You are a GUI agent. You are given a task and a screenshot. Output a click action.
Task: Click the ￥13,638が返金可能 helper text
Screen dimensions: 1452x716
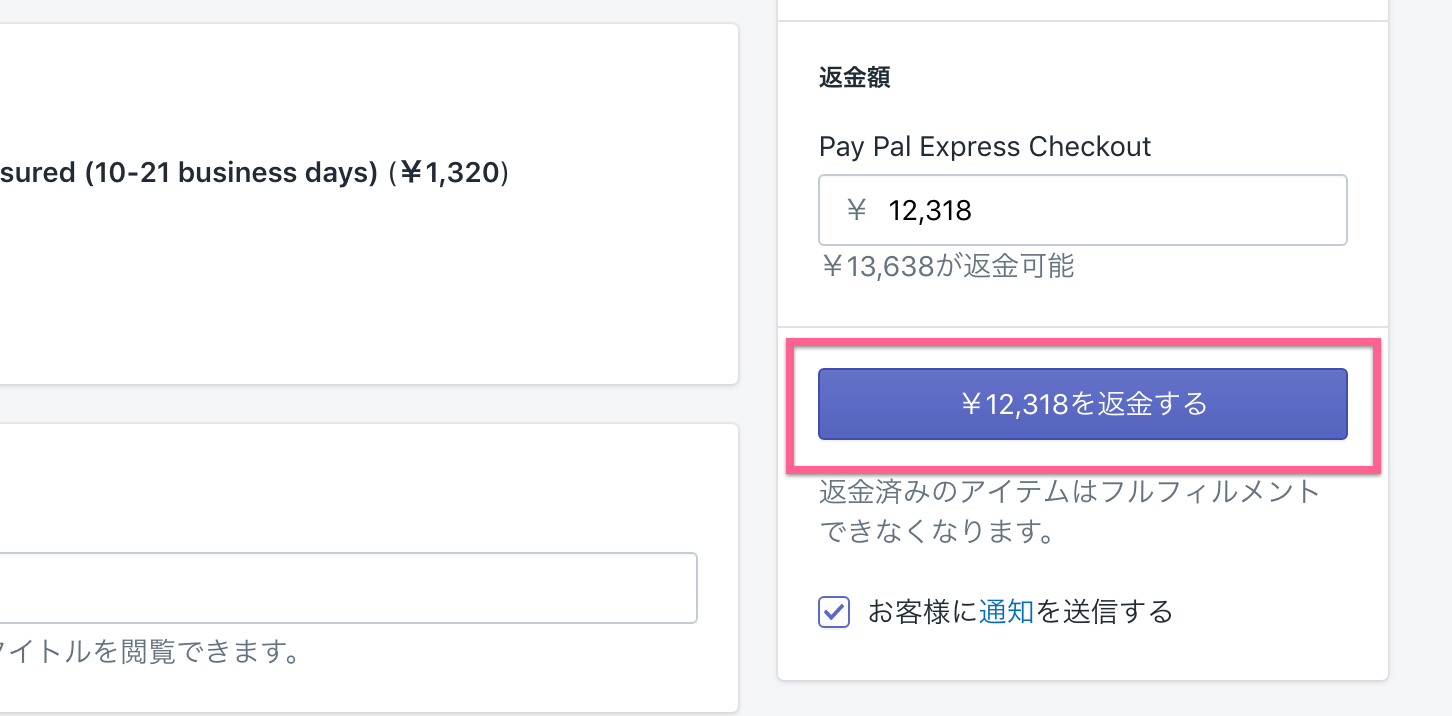(x=947, y=266)
